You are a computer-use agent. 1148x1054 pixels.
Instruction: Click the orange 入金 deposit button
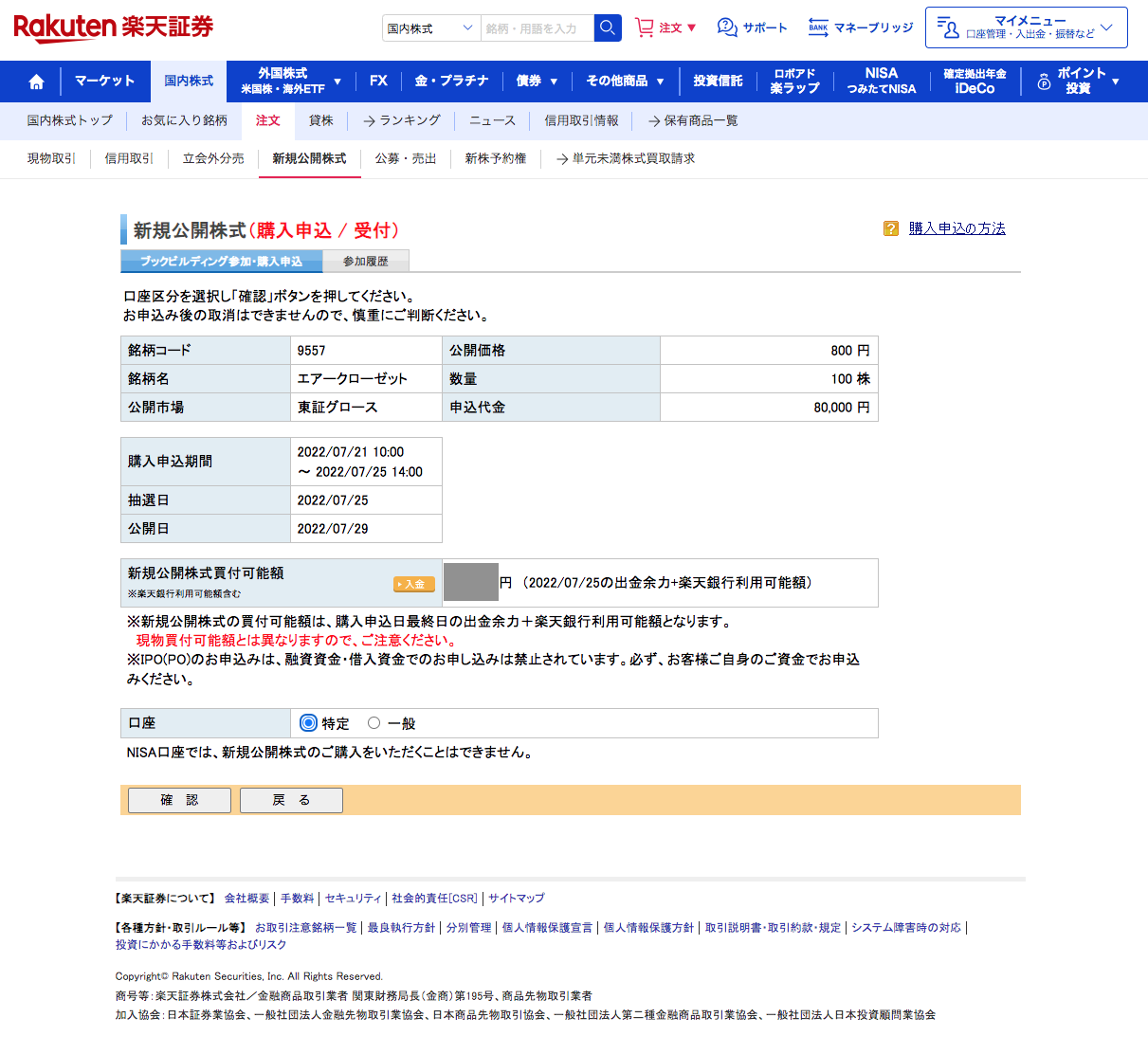tap(414, 585)
